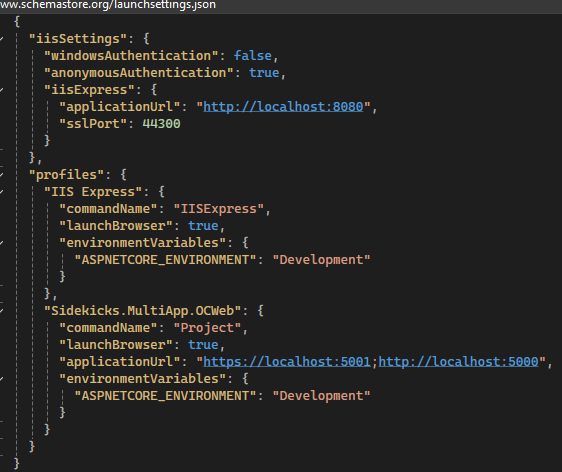Click the "Project" commandName value

(207, 328)
